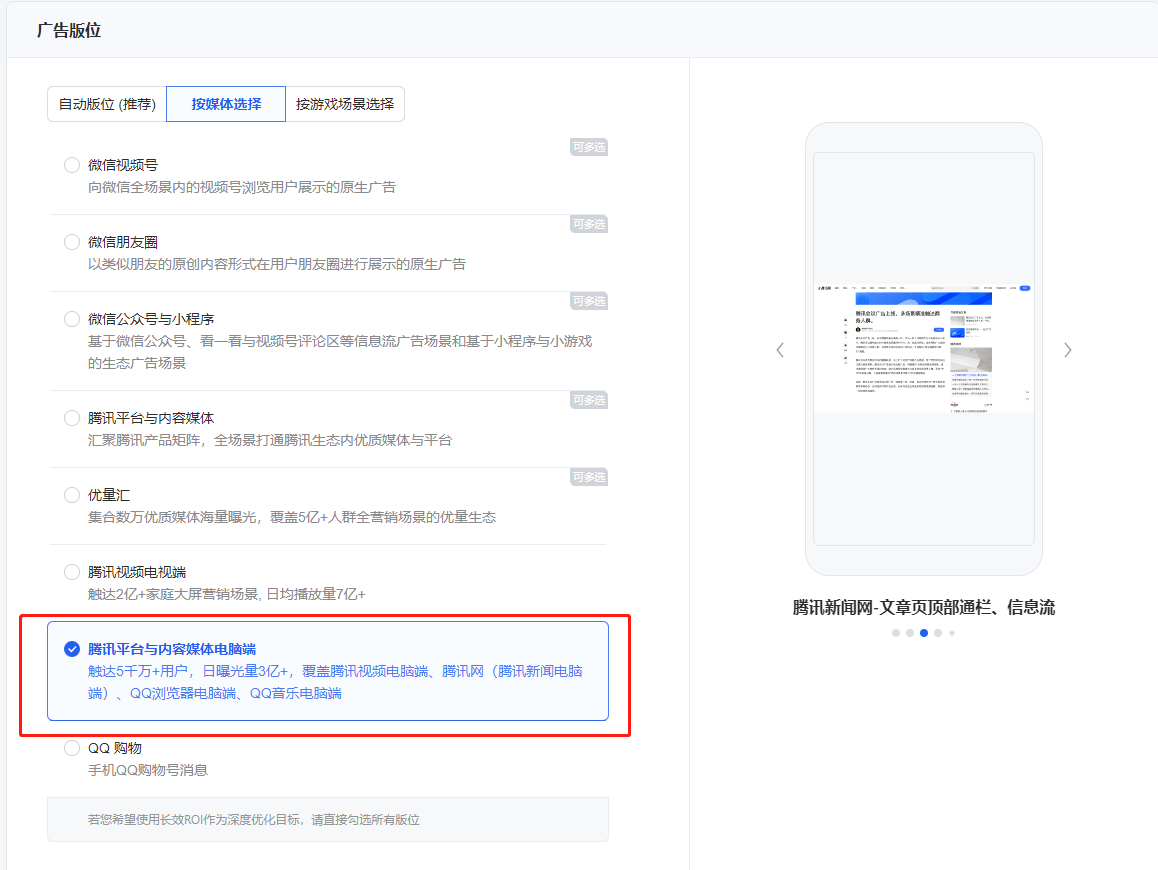Screen dimensions: 1158x870
Task: Click the 可多选 badge on 优量汇
Action: tap(589, 477)
